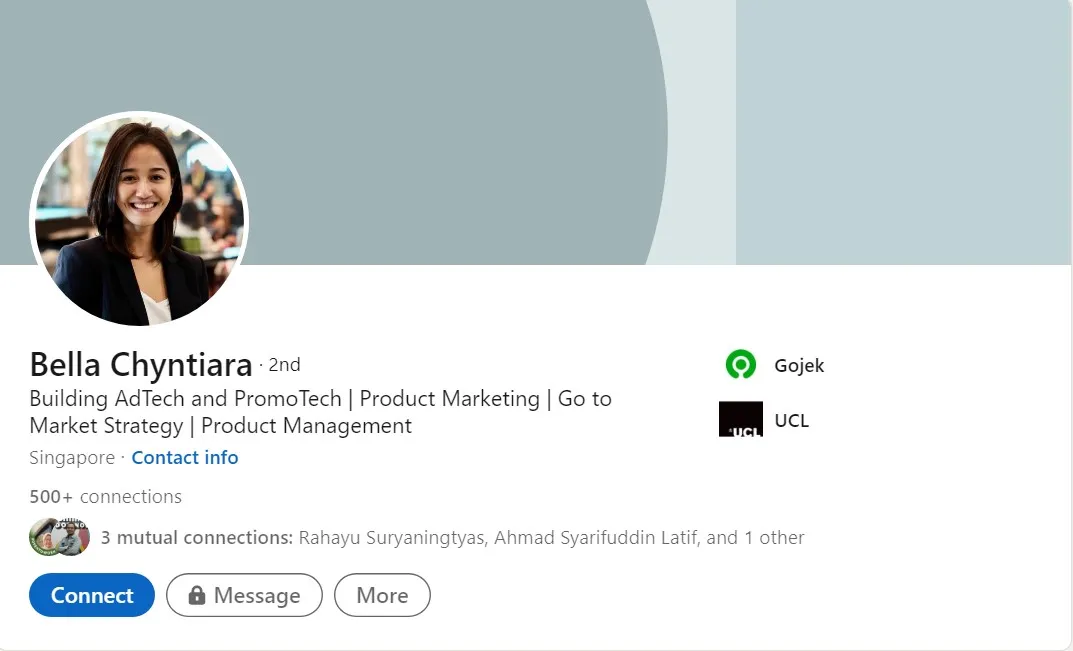This screenshot has height=651, width=1073.
Task: Click the 2nd degree connection badge
Action: click(x=284, y=365)
